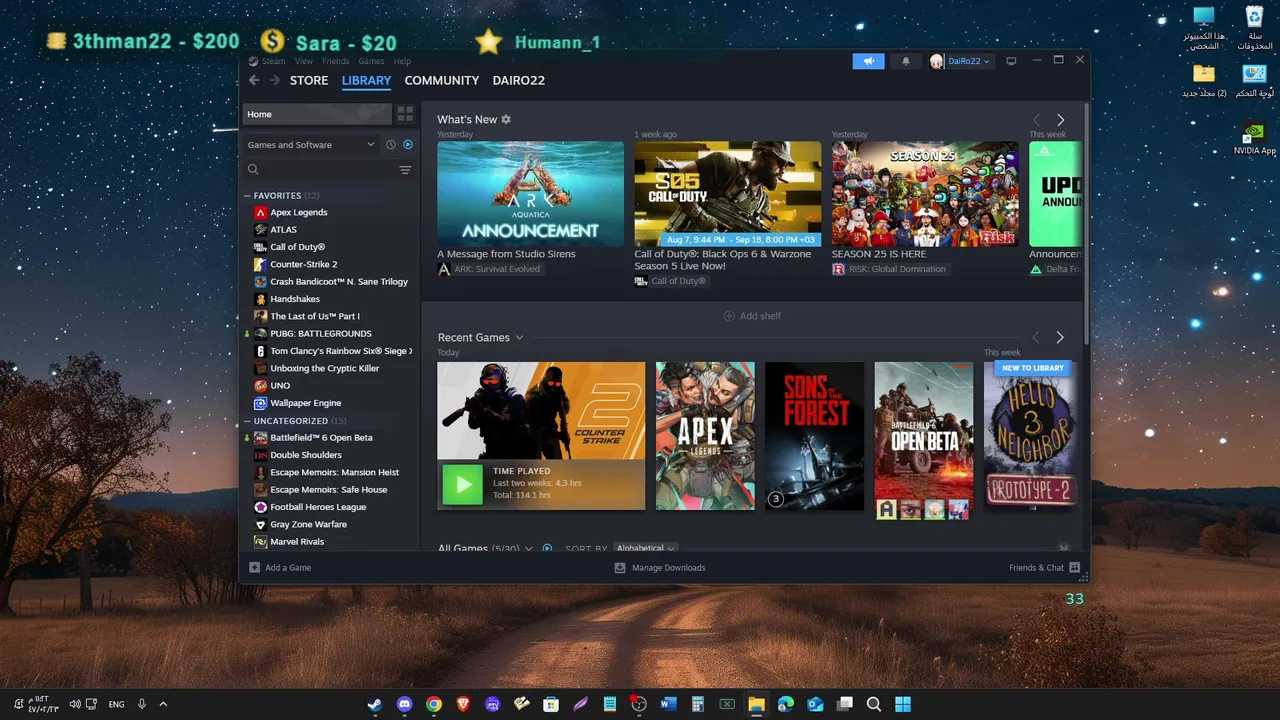Open the View menu

click(x=304, y=61)
